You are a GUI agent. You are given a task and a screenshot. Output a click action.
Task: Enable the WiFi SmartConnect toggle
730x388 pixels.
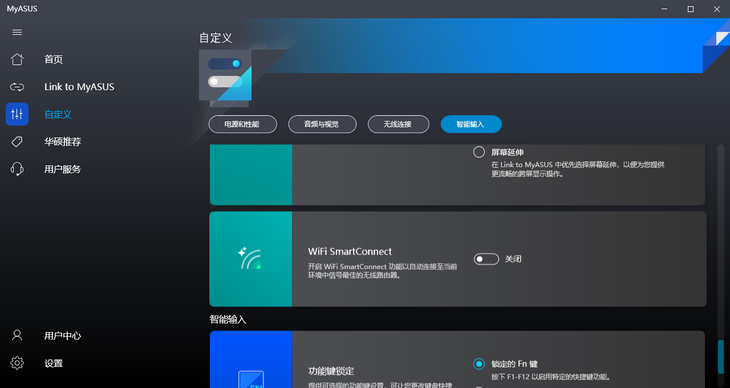(x=486, y=259)
